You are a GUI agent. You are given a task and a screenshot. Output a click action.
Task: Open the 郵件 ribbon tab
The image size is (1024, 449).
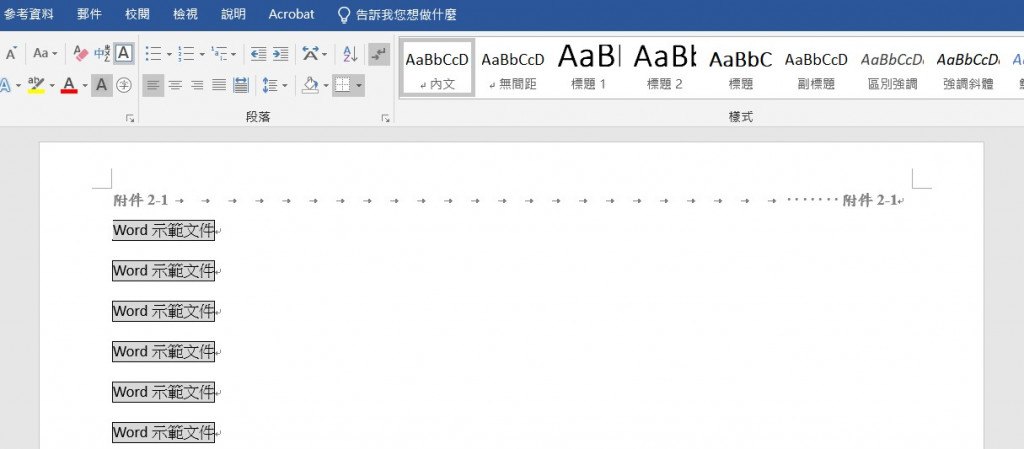(x=89, y=14)
